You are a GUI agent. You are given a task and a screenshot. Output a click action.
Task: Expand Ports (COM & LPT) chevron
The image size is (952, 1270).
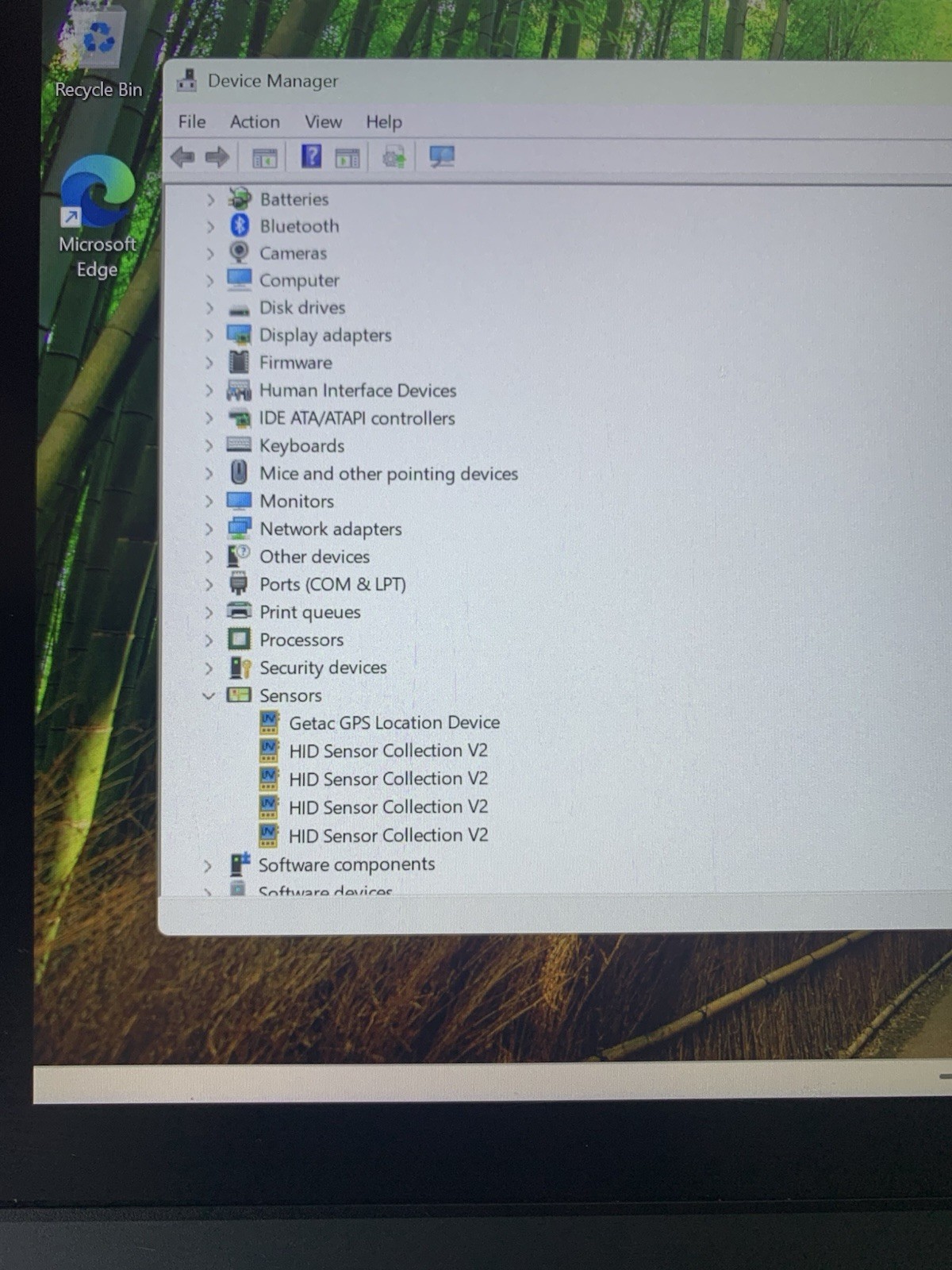click(x=209, y=584)
